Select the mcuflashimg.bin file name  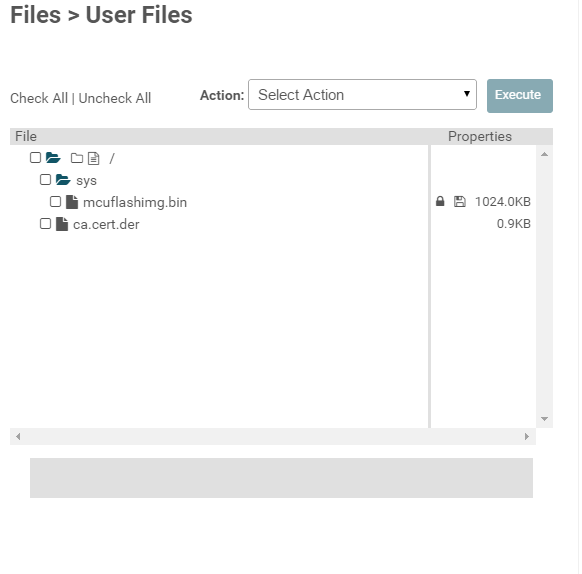click(x=135, y=202)
